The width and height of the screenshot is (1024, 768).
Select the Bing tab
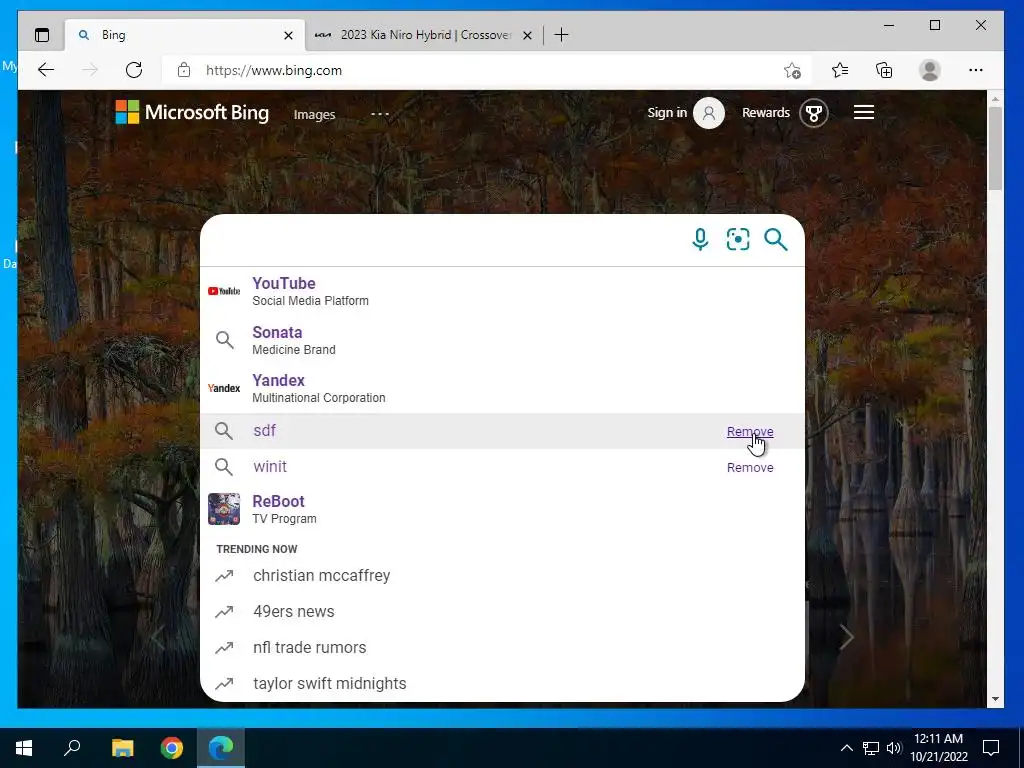[x=185, y=35]
